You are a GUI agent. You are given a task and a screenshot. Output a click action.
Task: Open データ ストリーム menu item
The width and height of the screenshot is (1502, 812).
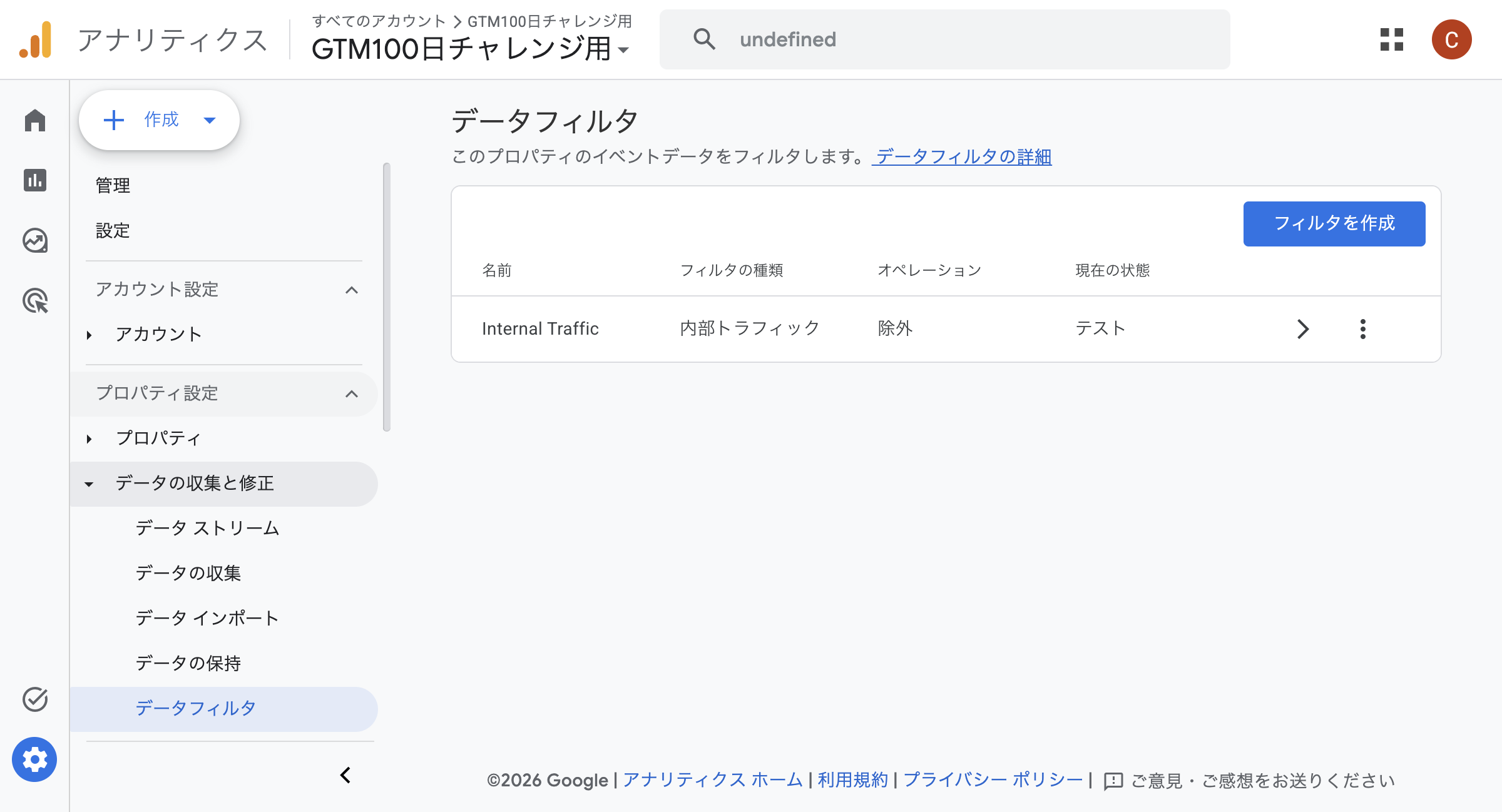coord(207,528)
